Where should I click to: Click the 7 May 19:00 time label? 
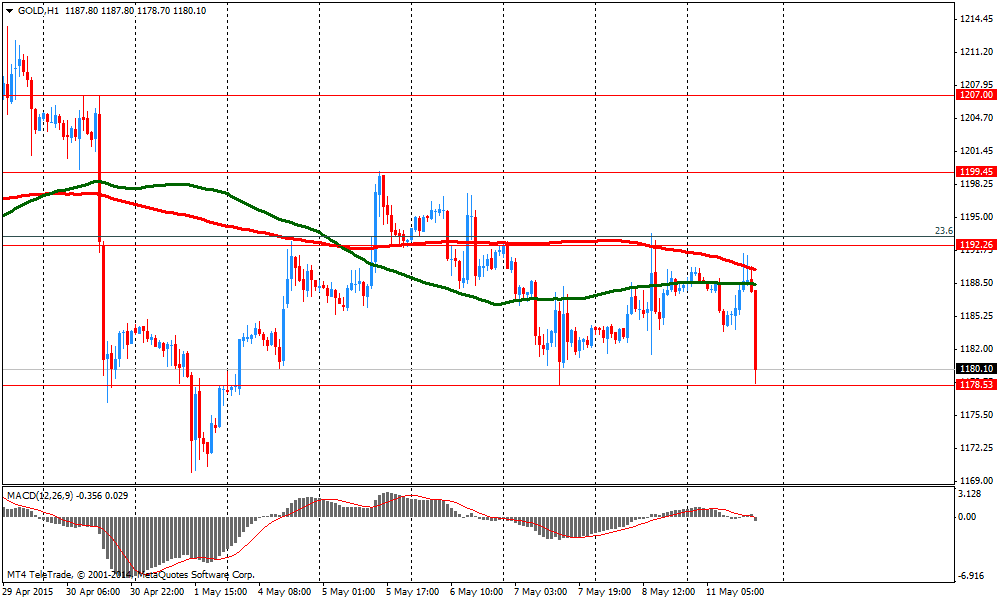click(605, 592)
